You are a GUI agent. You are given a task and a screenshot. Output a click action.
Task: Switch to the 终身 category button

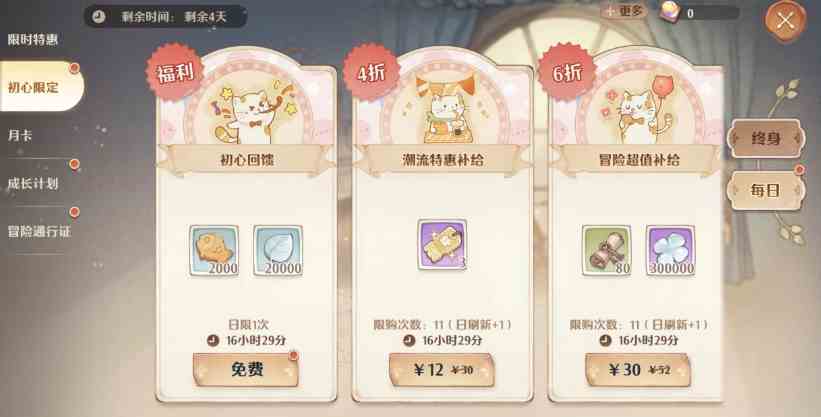pos(766,139)
